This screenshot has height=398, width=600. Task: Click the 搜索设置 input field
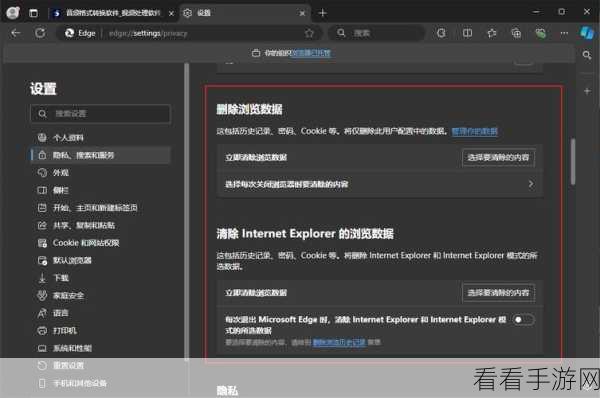[100, 114]
